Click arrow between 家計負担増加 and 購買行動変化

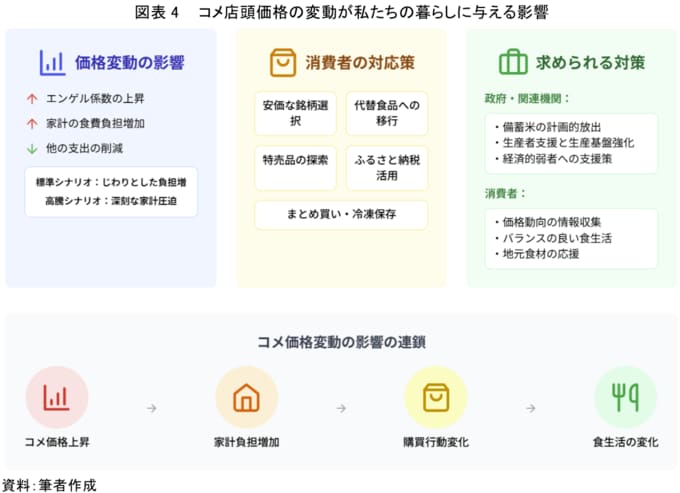pyautogui.click(x=341, y=408)
